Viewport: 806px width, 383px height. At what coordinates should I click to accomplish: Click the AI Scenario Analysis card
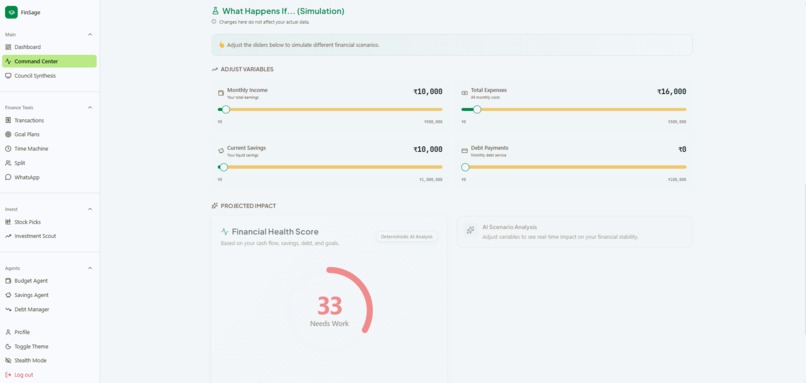[x=574, y=232]
